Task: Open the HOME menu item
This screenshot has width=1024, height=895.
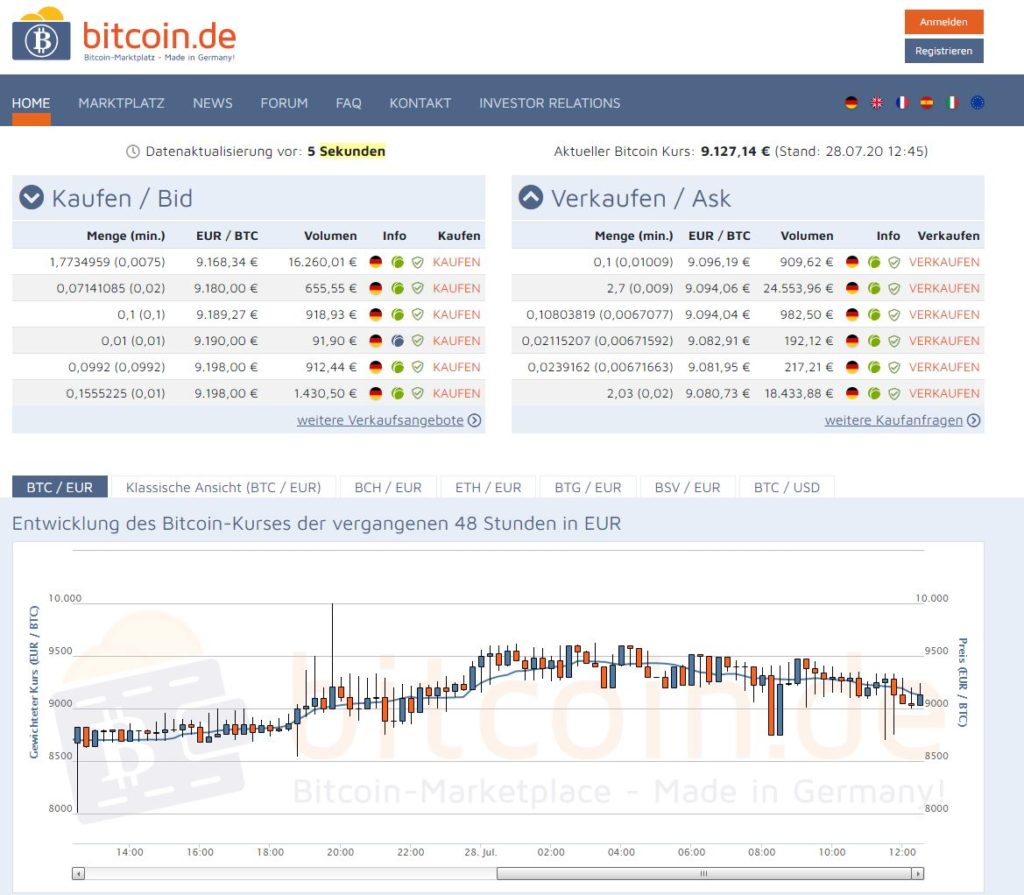Action: point(31,103)
